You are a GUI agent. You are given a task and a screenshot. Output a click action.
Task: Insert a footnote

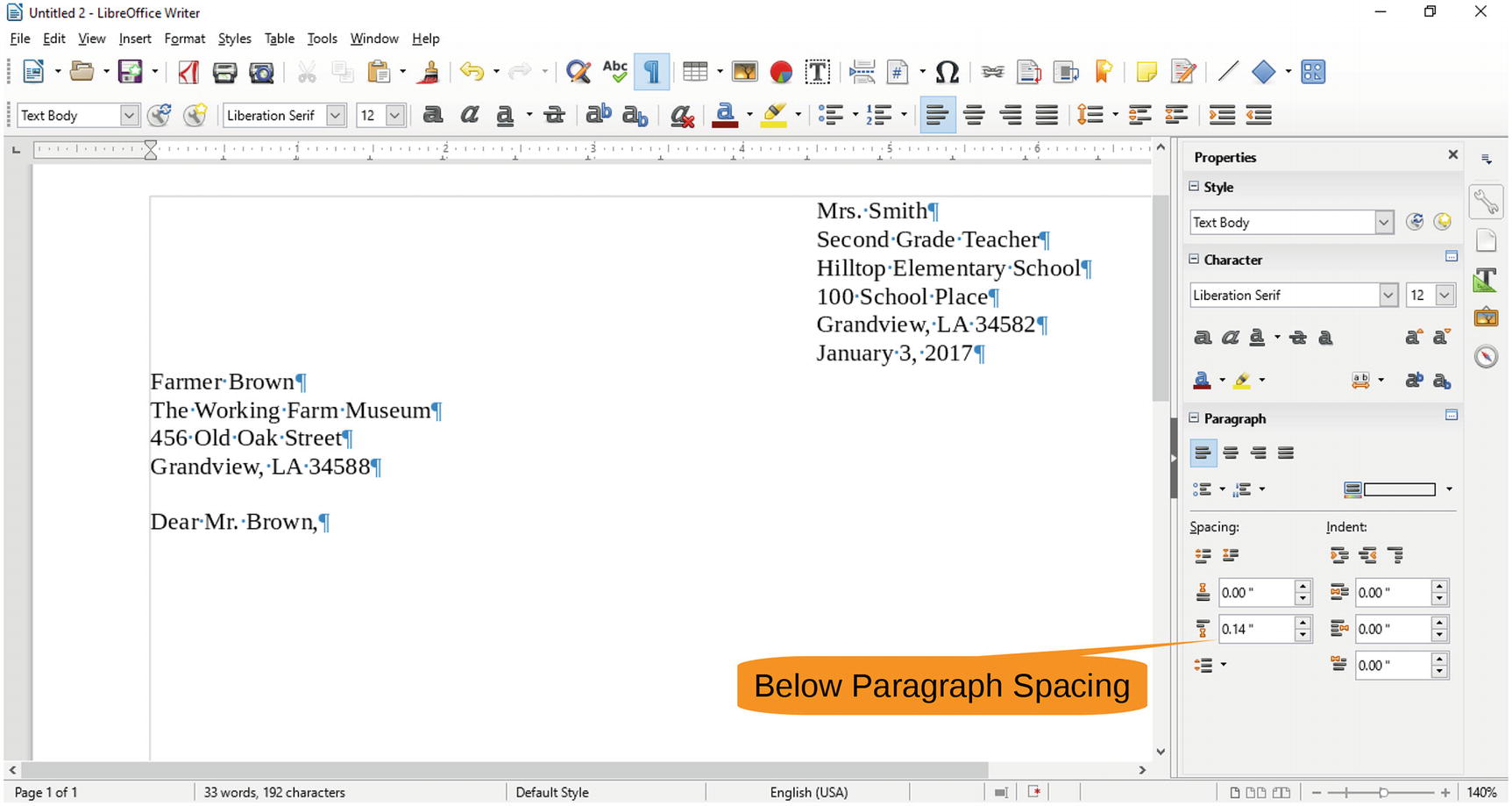click(1030, 72)
